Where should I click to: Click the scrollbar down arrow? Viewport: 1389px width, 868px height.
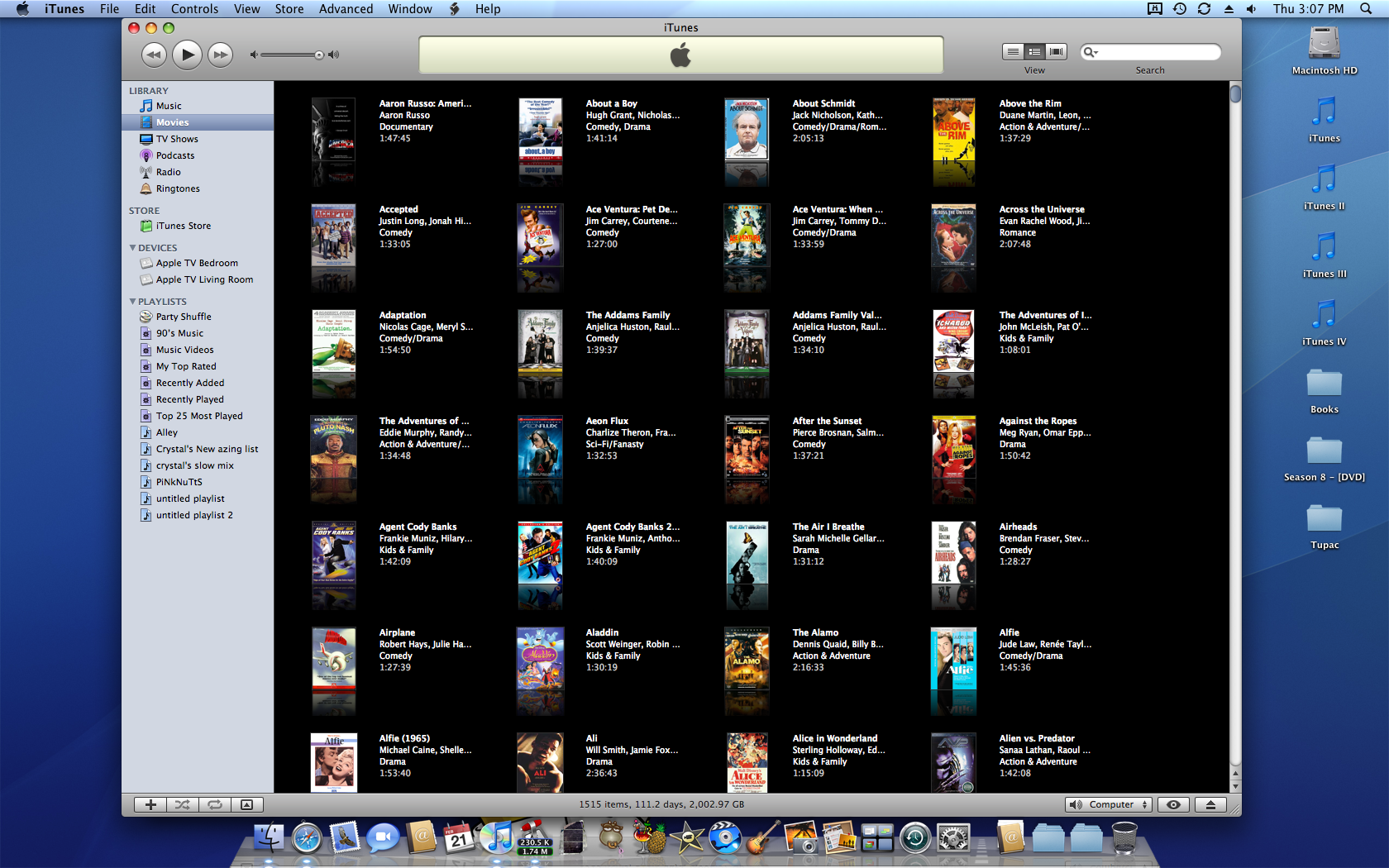tap(1235, 786)
